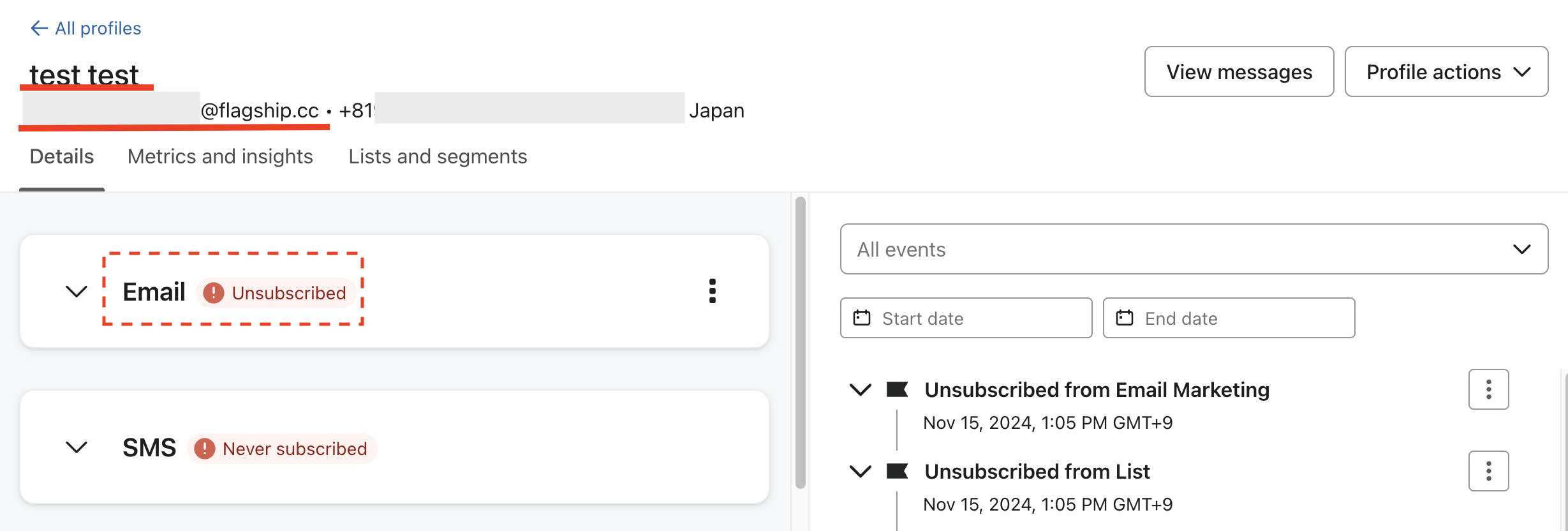The image size is (1568, 531).
Task: Expand the Email section chevron
Action: (x=77, y=292)
